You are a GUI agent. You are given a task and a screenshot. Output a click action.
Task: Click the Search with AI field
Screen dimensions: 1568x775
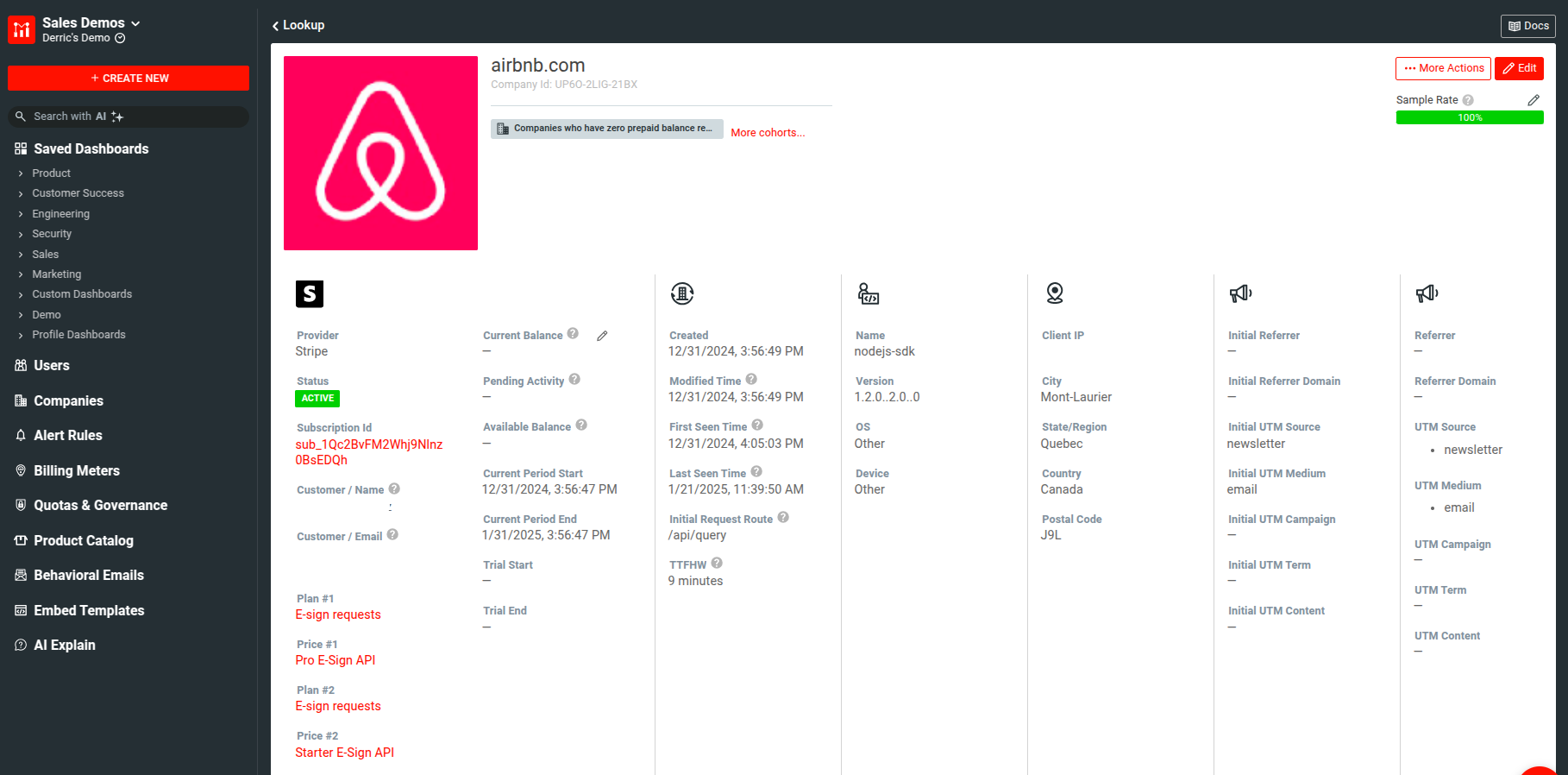coord(129,117)
